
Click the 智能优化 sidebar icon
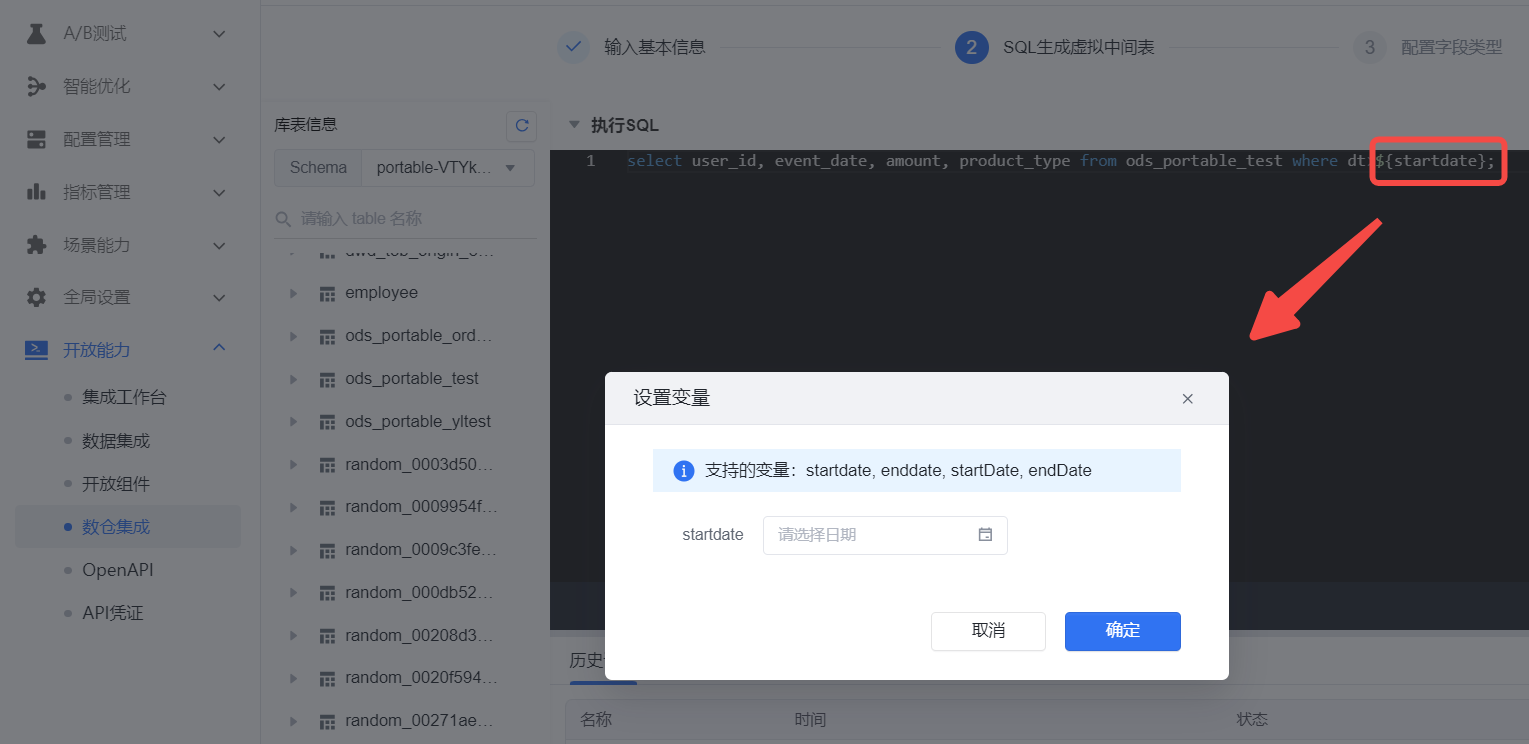37,87
